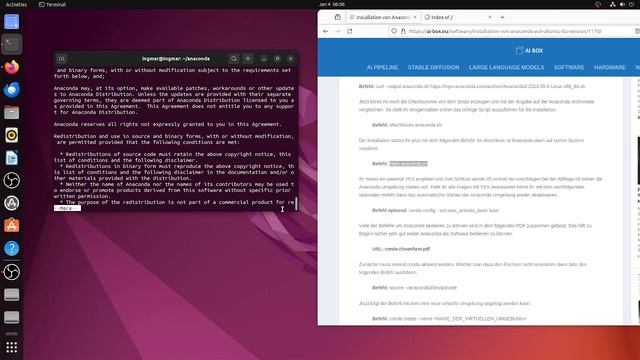Open the second mounted drive in dock
Screen dimensions: 640x360
click(x=11, y=317)
